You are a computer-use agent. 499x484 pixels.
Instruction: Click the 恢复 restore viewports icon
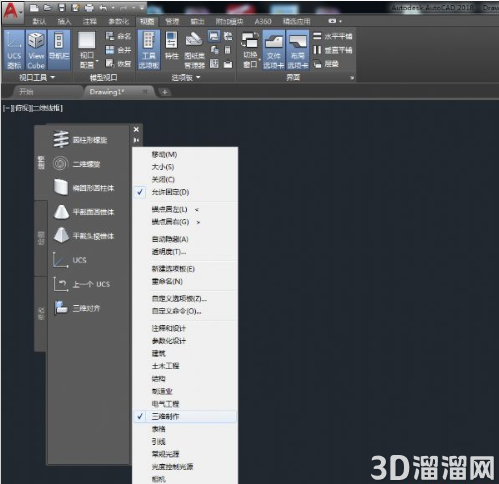coord(118,63)
